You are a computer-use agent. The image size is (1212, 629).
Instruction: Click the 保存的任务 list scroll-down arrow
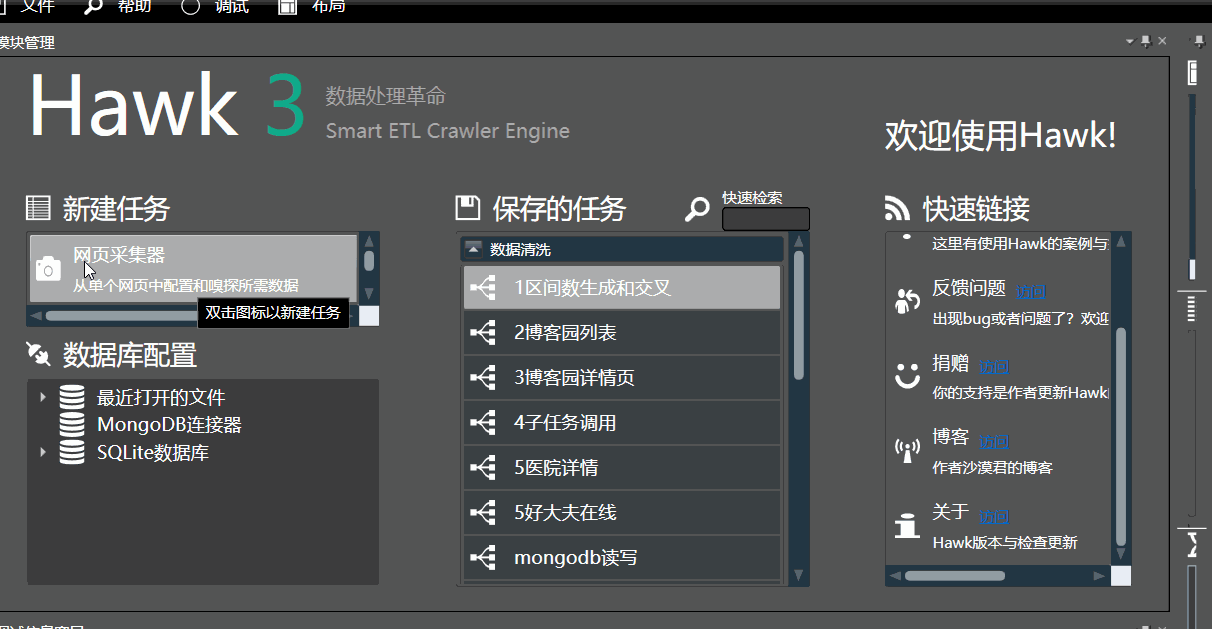coord(798,576)
